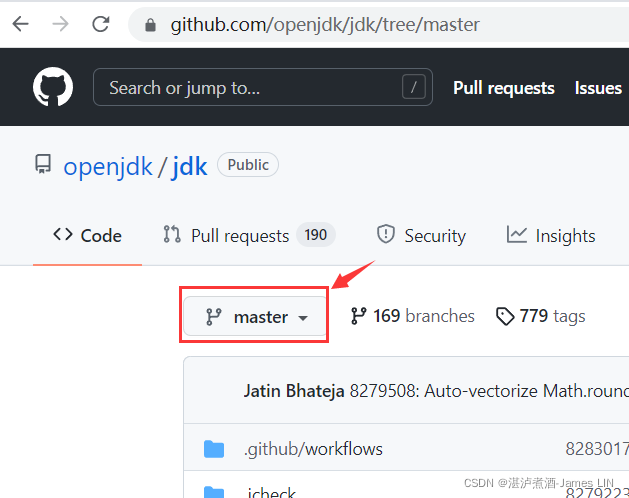Screen dimensions: 629x498
Task: Click the Search or jump to field
Action: tap(263, 87)
